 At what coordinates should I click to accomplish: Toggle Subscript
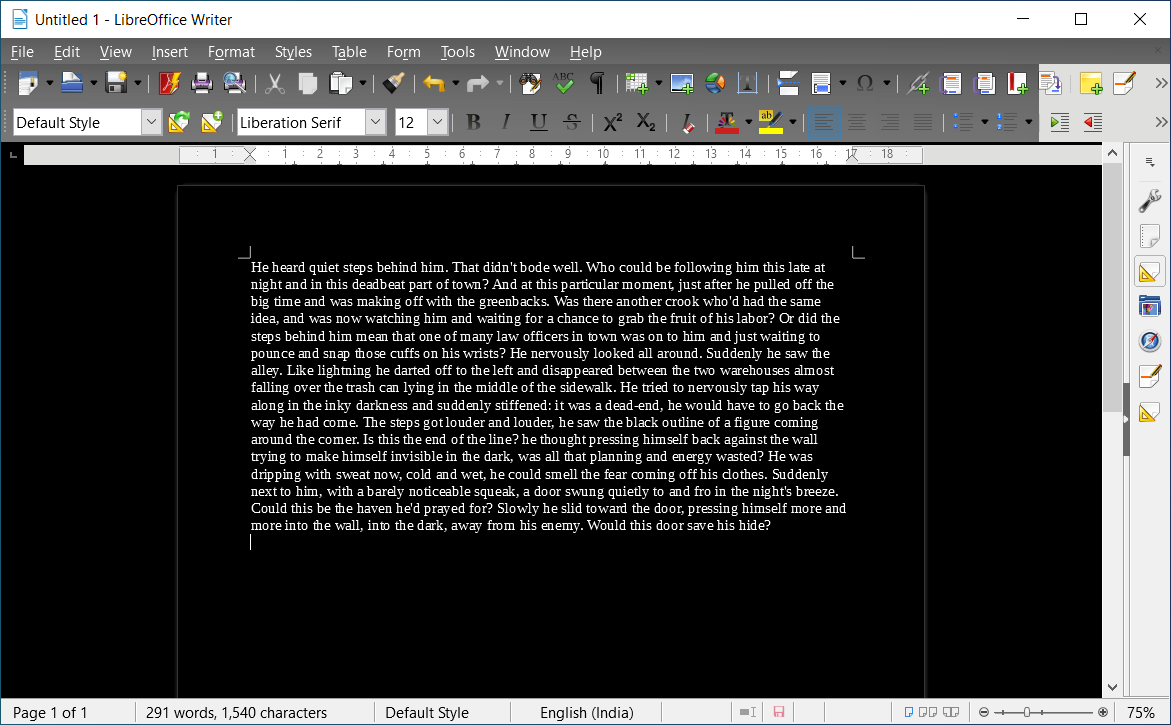click(x=645, y=122)
